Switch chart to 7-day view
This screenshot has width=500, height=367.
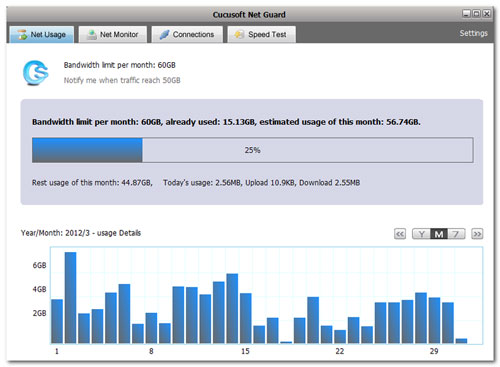pos(456,234)
